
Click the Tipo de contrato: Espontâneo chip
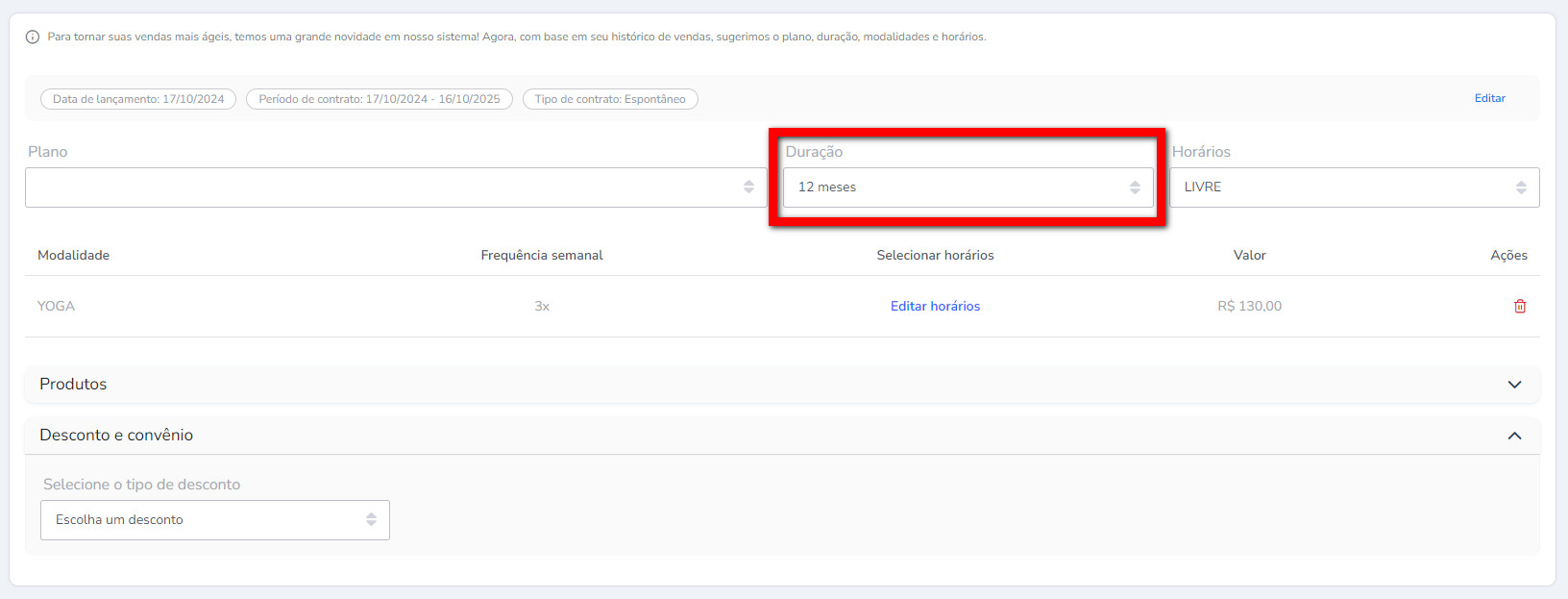click(610, 99)
